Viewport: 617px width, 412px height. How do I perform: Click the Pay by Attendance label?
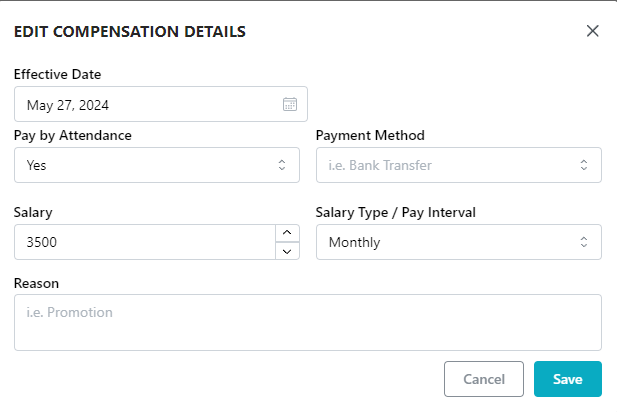73,135
